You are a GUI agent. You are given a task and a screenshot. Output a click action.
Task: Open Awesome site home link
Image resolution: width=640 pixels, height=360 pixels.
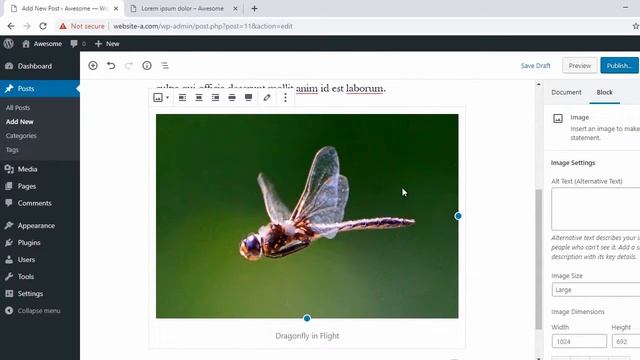pyautogui.click(x=42, y=44)
